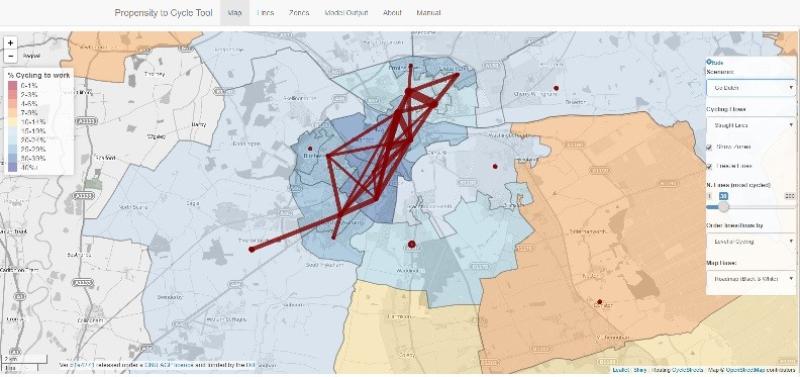Switch to the Zones tab

(298, 13)
